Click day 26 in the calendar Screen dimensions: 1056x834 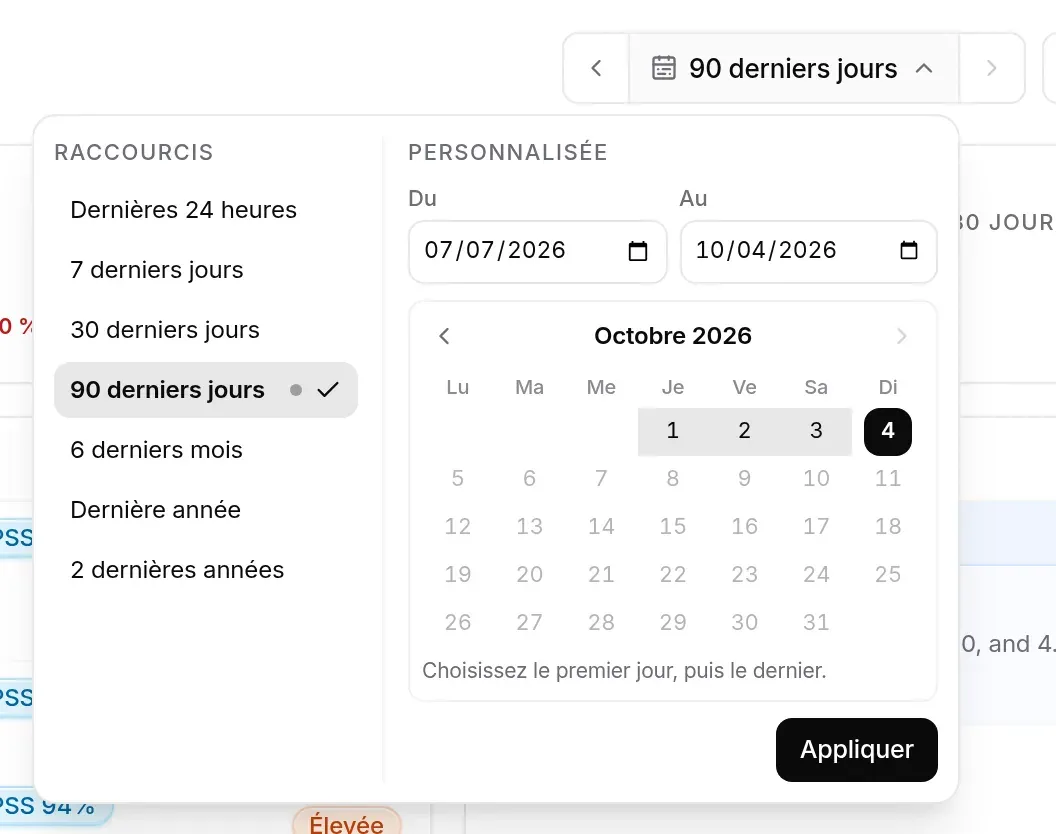coord(458,622)
